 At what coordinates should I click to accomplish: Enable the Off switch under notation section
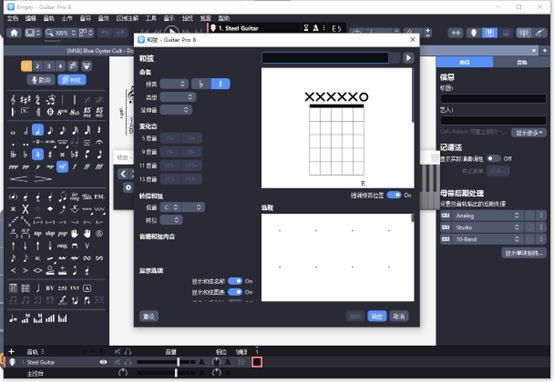point(494,158)
